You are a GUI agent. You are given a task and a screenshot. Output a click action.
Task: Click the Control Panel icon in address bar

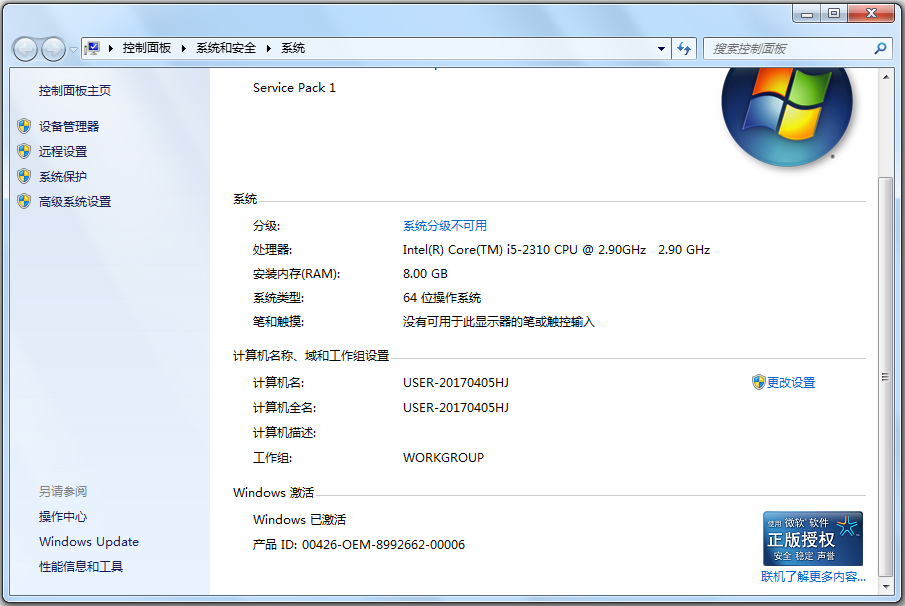(x=90, y=47)
